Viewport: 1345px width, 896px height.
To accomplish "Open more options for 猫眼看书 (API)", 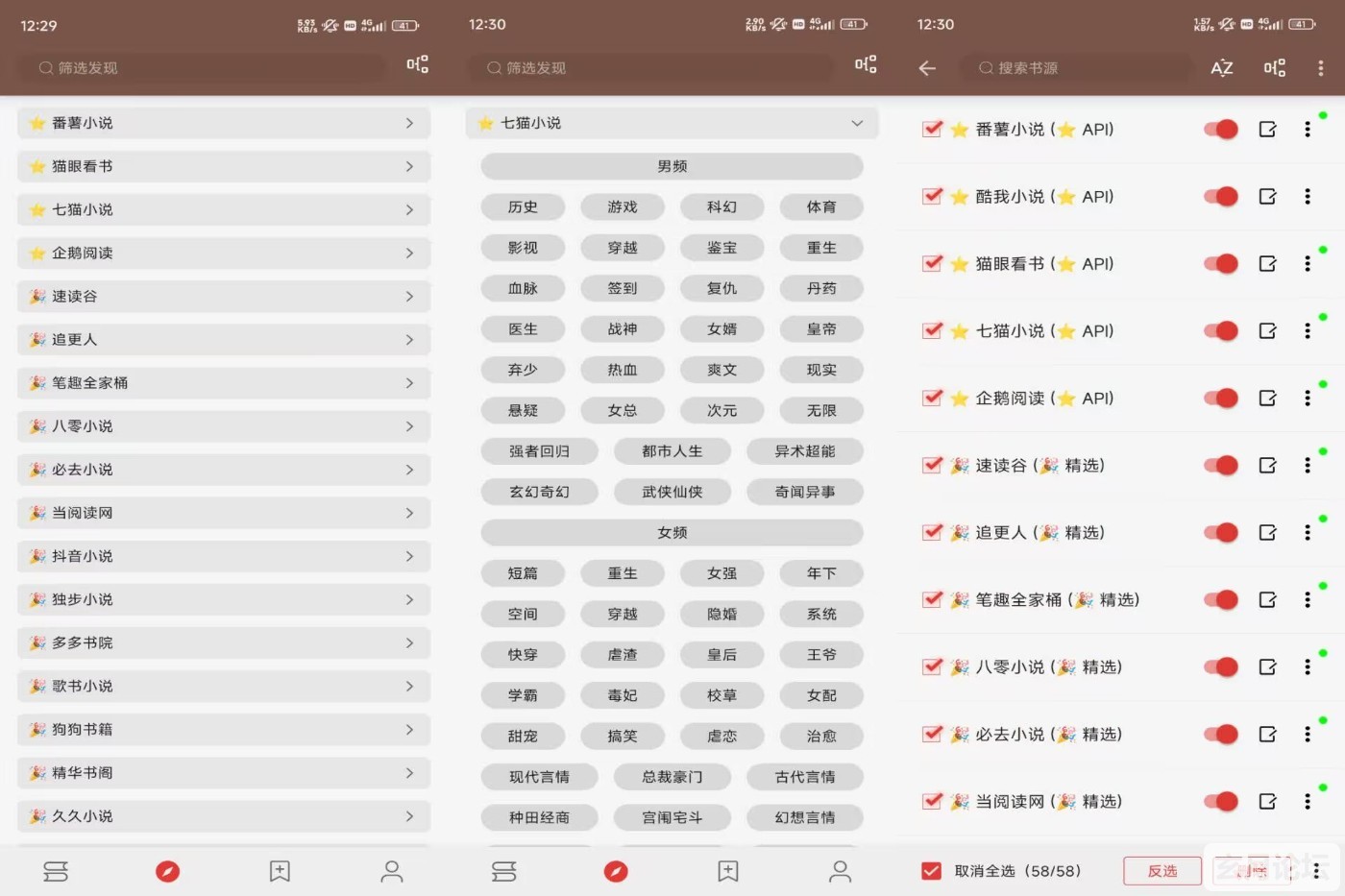I will click(x=1308, y=264).
